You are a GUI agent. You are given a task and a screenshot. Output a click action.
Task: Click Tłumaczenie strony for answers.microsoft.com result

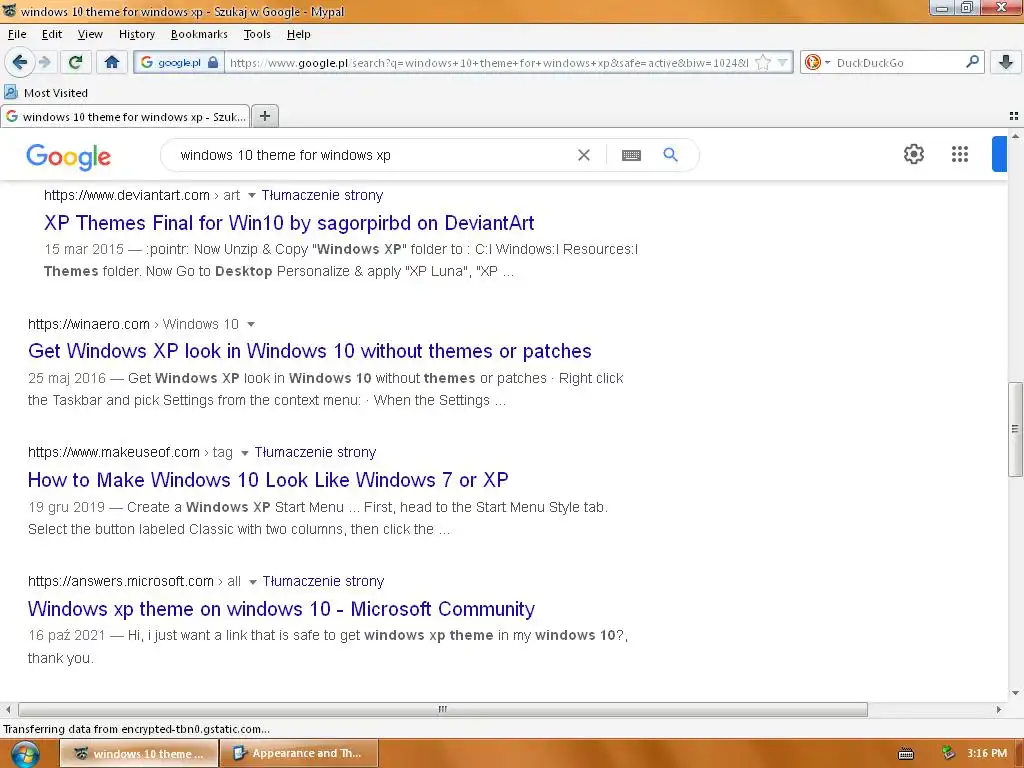[323, 581]
